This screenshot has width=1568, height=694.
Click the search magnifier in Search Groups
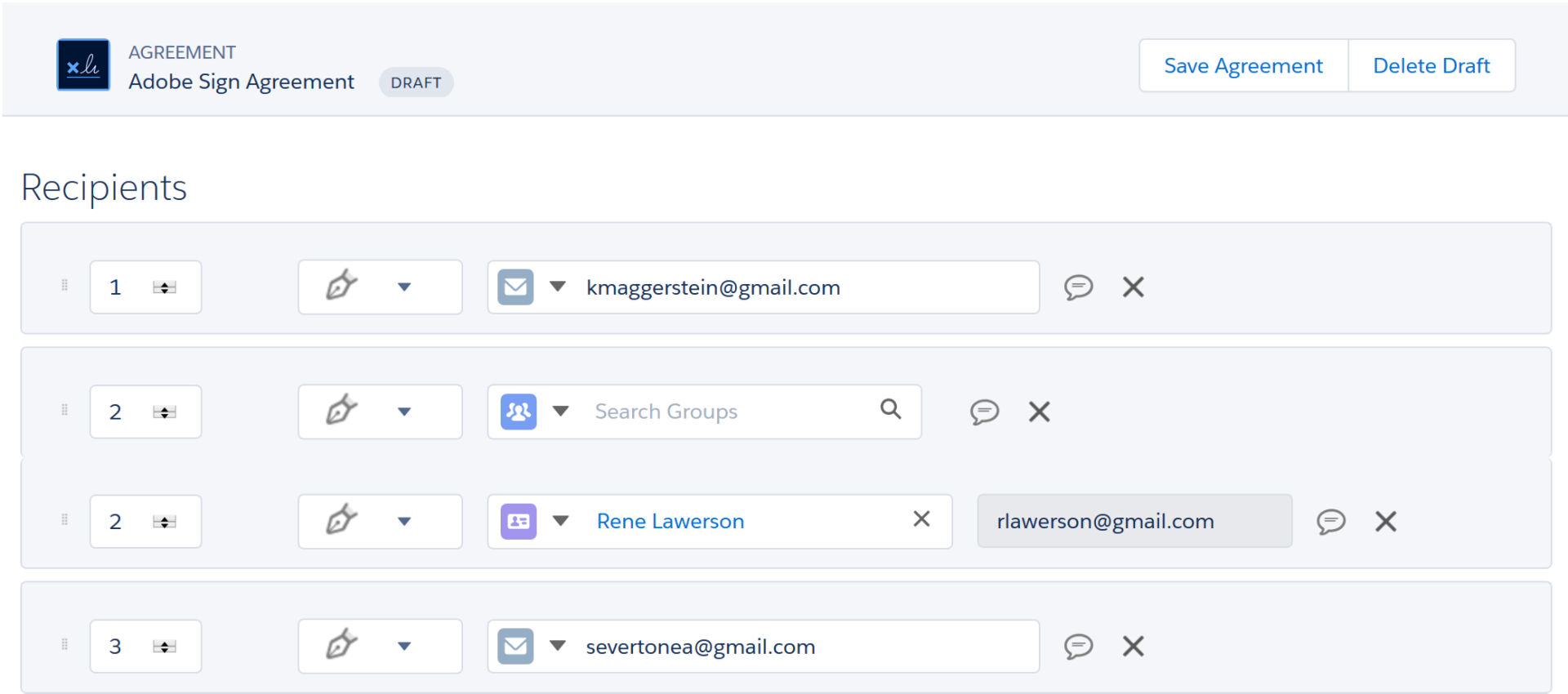(890, 409)
